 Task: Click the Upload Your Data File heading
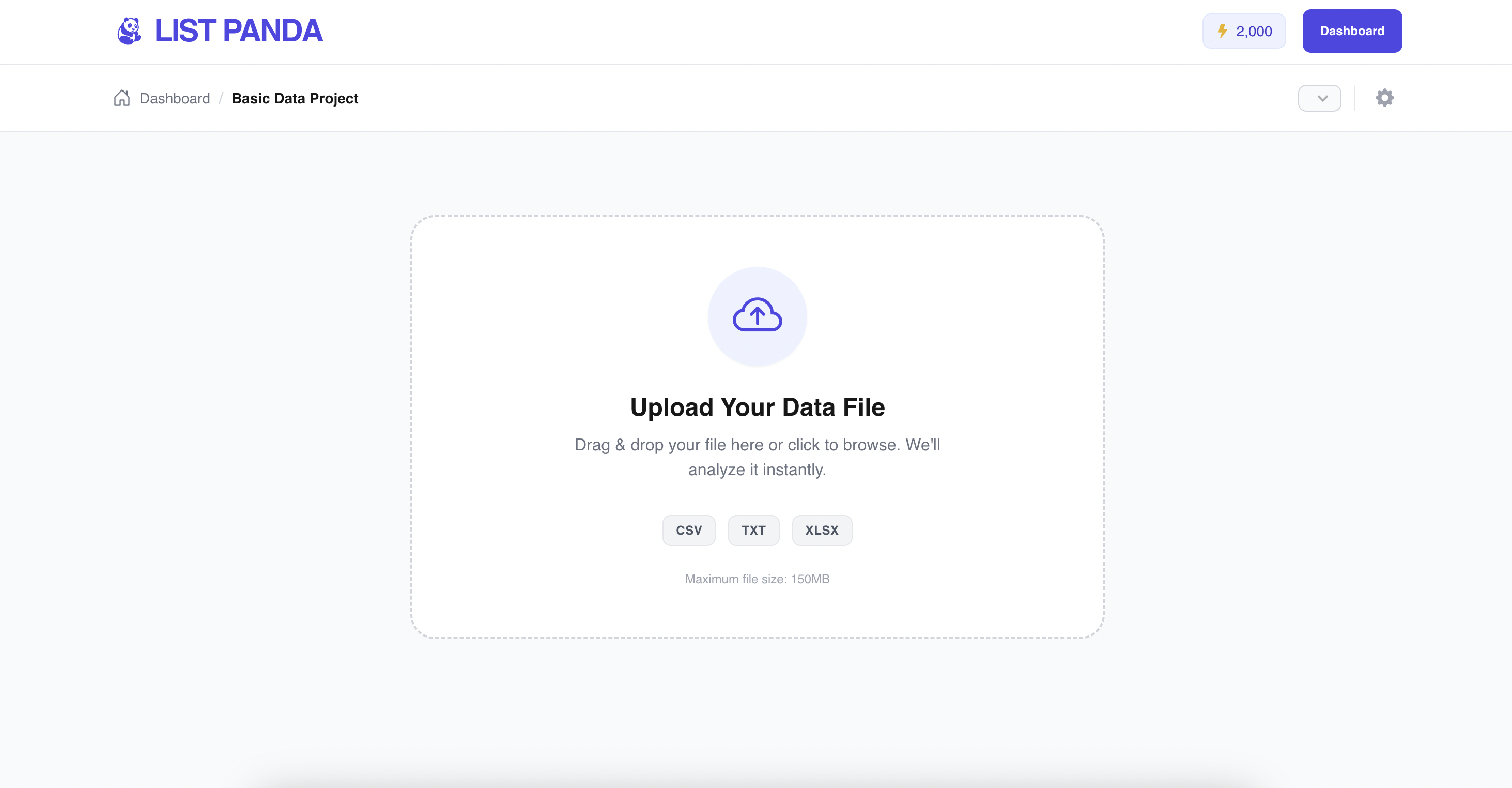click(757, 407)
